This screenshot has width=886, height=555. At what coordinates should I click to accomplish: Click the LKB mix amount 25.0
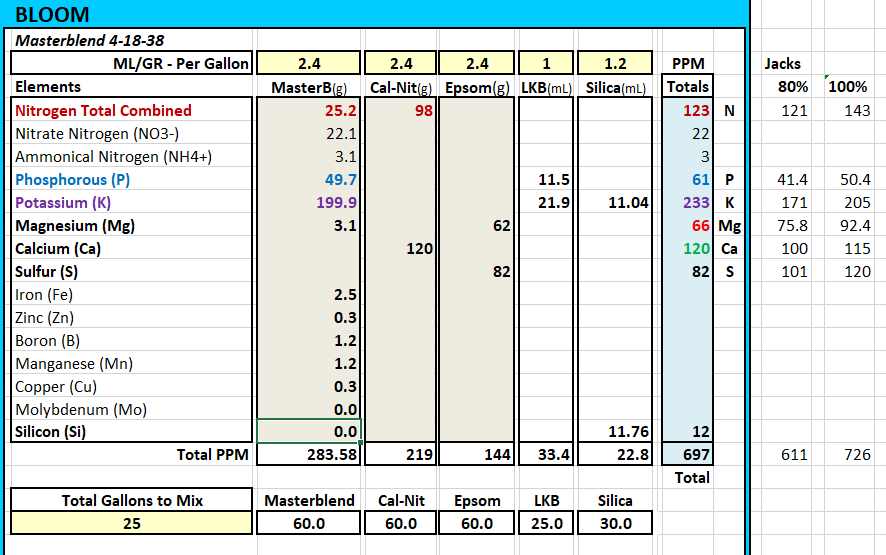coord(546,523)
